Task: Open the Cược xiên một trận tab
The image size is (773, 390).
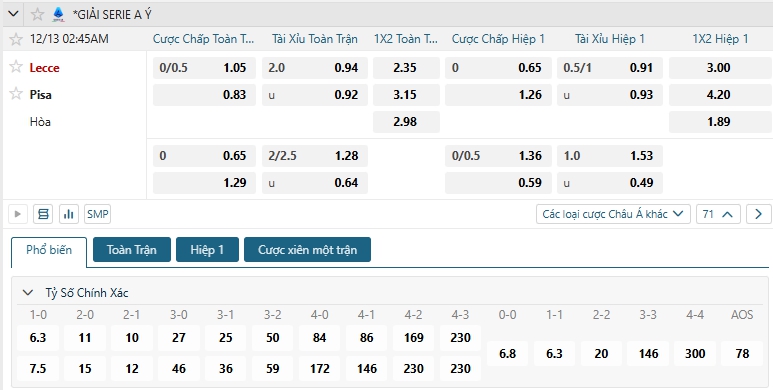Action: pyautogui.click(x=307, y=249)
